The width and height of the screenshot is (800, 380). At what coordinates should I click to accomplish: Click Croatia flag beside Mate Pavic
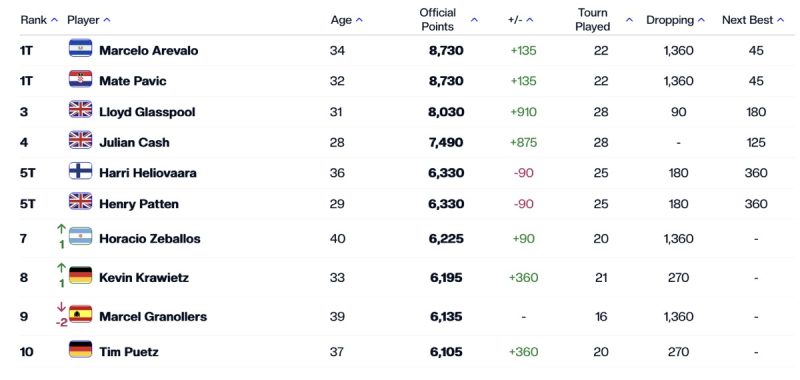(x=81, y=79)
